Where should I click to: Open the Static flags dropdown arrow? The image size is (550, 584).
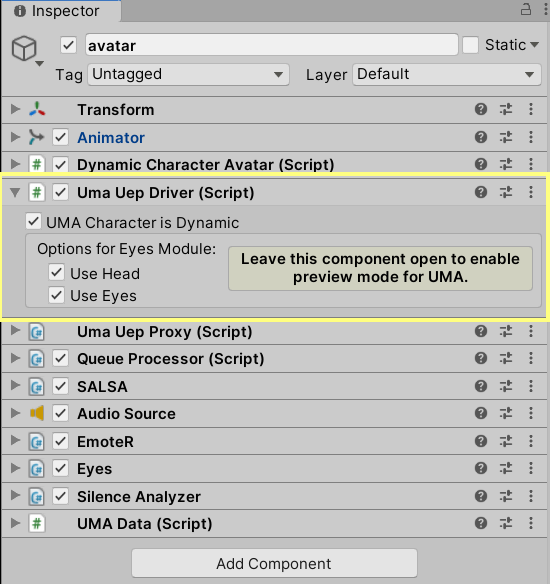[534, 45]
